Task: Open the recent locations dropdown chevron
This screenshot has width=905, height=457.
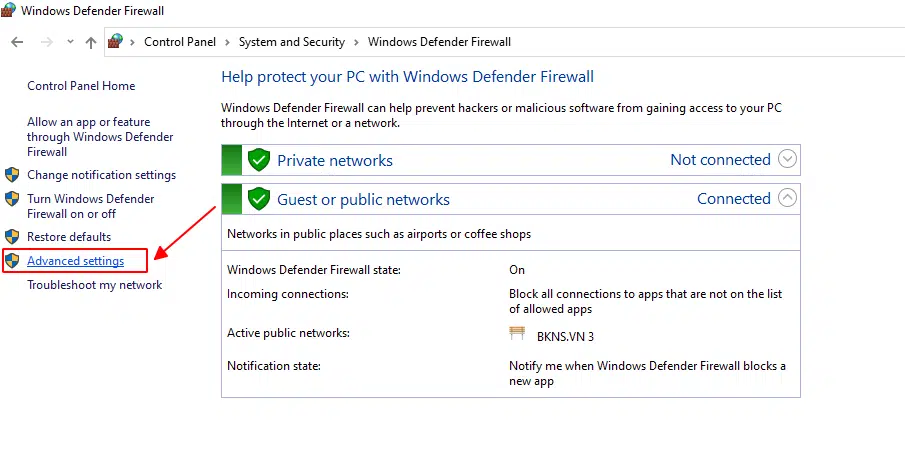Action: [70, 42]
